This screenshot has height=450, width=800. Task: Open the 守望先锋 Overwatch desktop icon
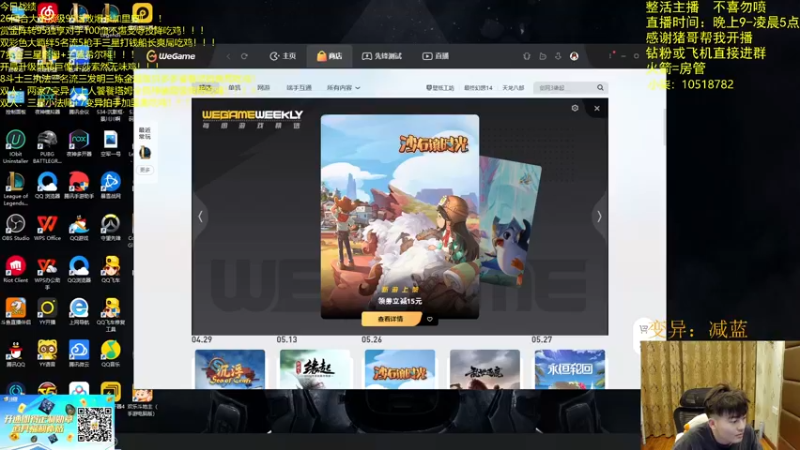(110, 227)
